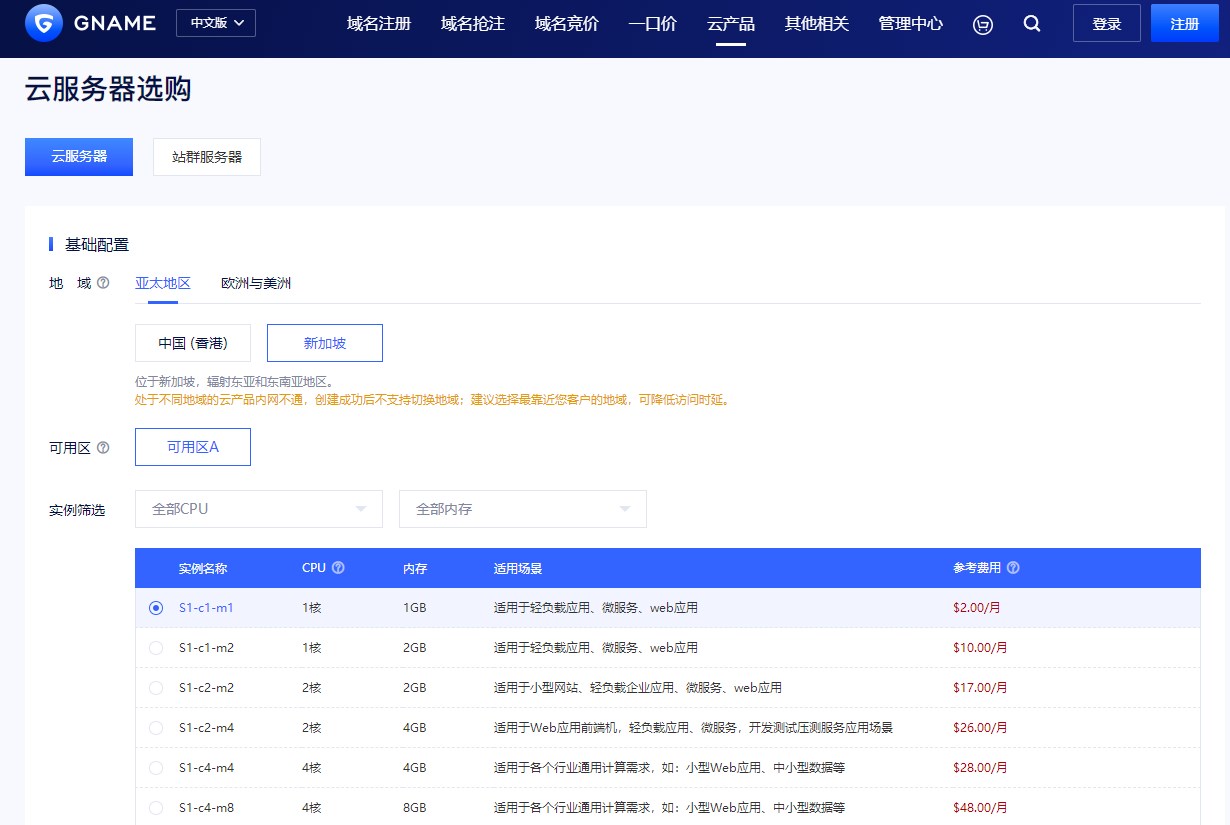Screen dimensions: 1230x825
Task: Expand the 全部CPU filter dropdown
Action: (x=258, y=509)
